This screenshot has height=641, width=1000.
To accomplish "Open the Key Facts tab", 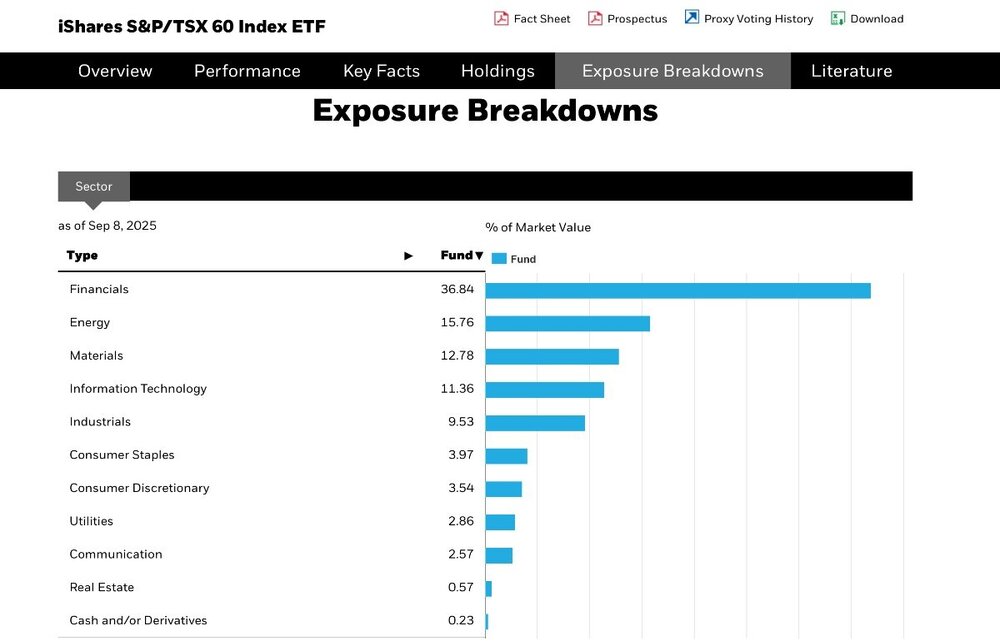I will [381, 71].
